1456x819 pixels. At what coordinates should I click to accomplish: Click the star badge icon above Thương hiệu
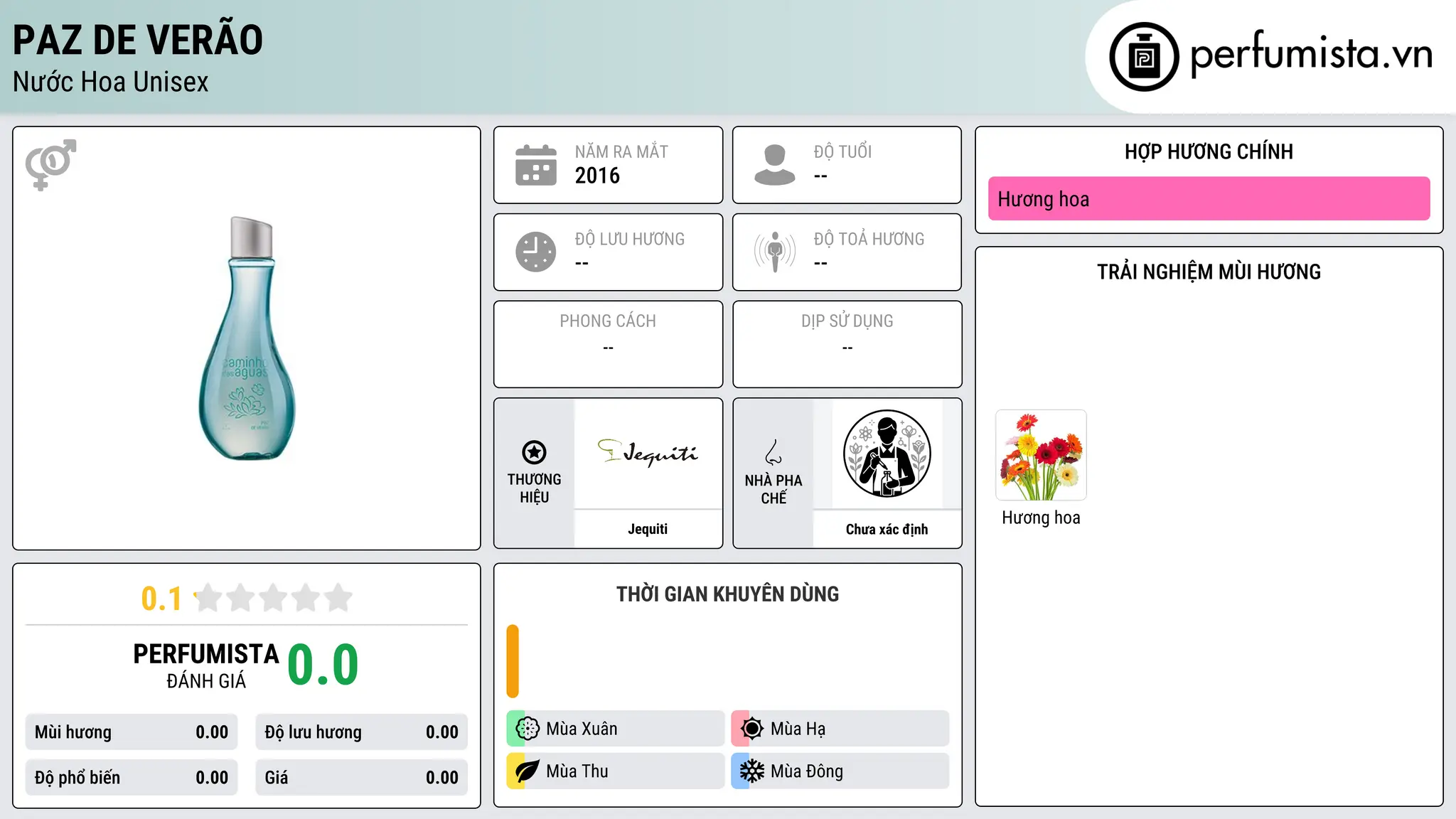pos(534,452)
